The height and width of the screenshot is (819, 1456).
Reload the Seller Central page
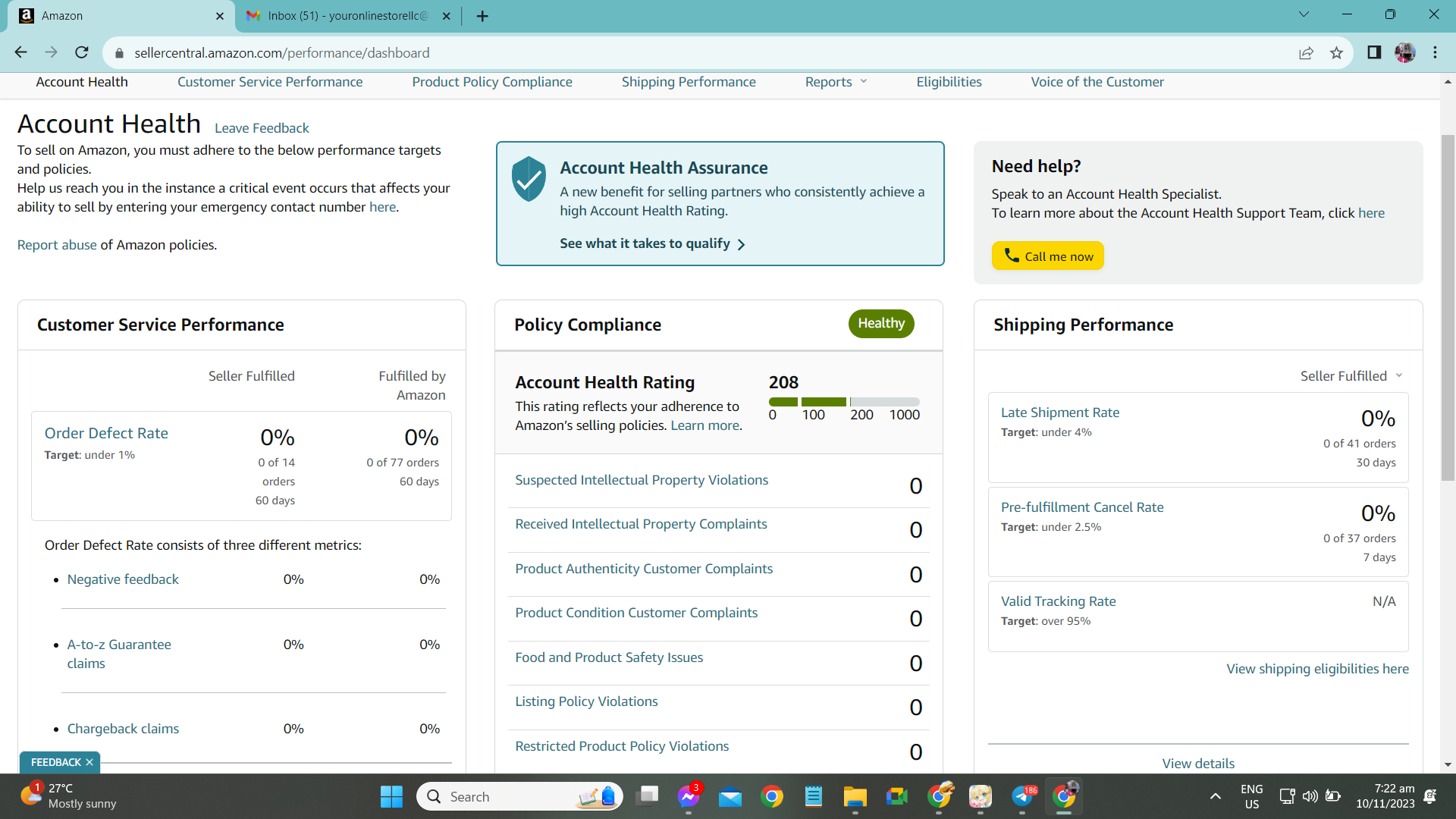point(82,52)
